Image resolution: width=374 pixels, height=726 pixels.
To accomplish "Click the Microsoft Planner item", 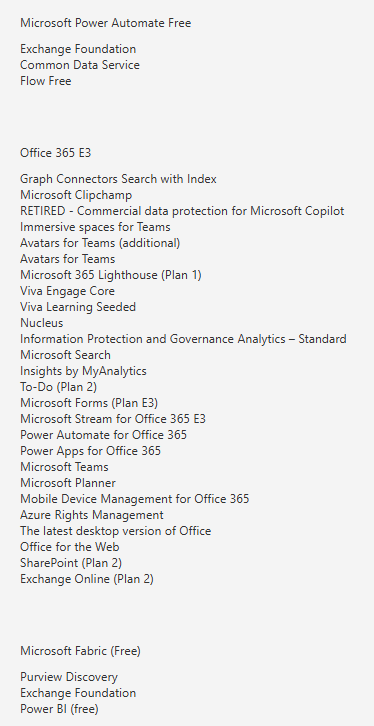I will pyautogui.click(x=68, y=483).
